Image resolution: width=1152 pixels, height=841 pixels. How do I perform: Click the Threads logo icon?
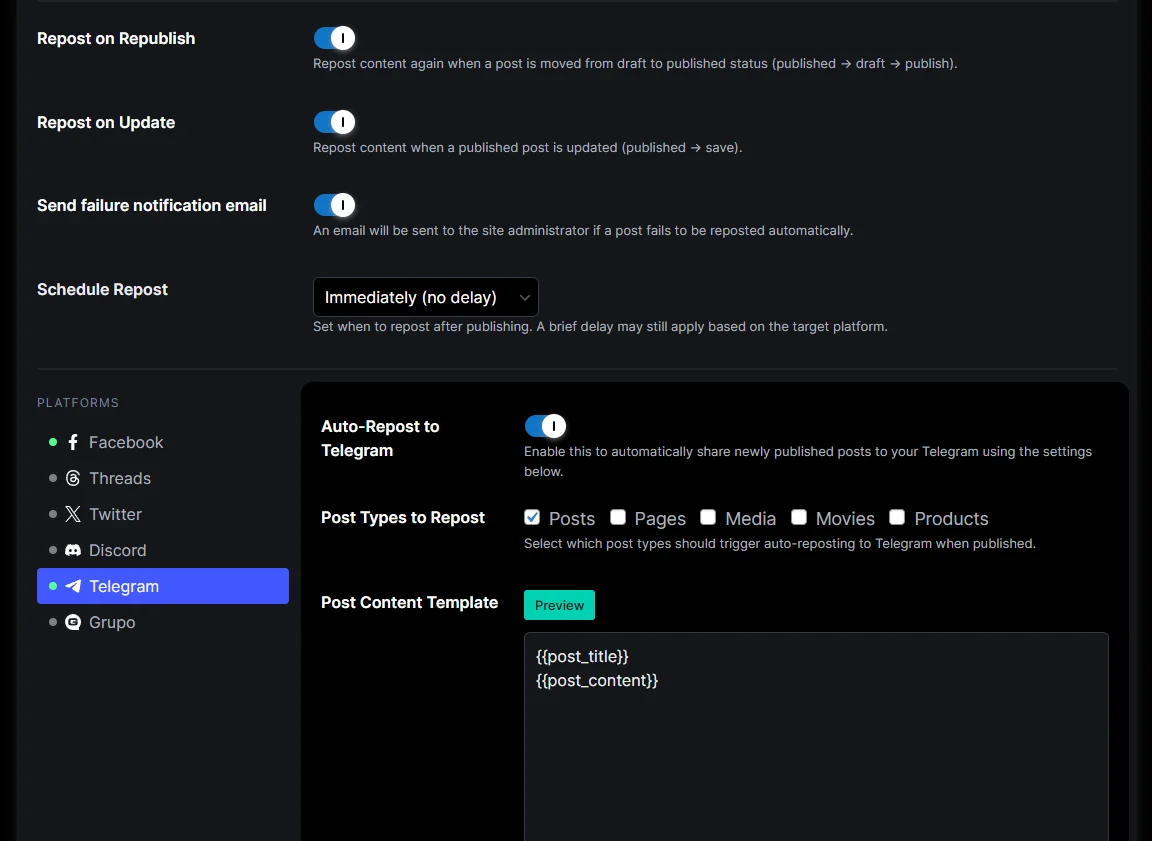tap(73, 478)
